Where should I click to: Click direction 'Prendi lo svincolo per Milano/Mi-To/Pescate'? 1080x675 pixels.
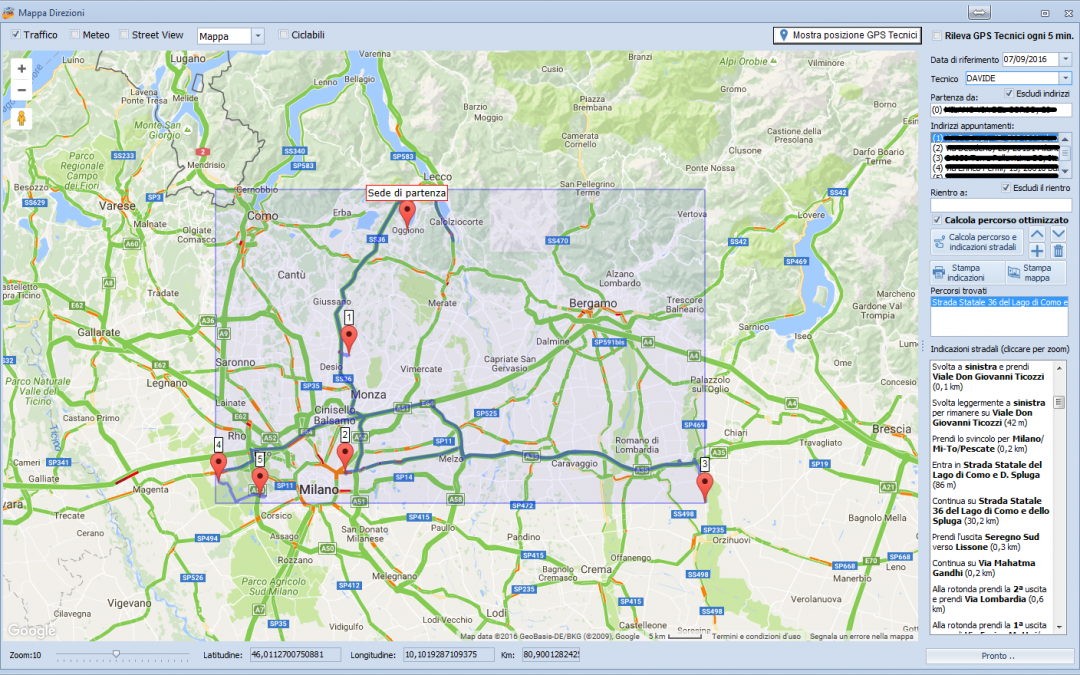[x=988, y=444]
